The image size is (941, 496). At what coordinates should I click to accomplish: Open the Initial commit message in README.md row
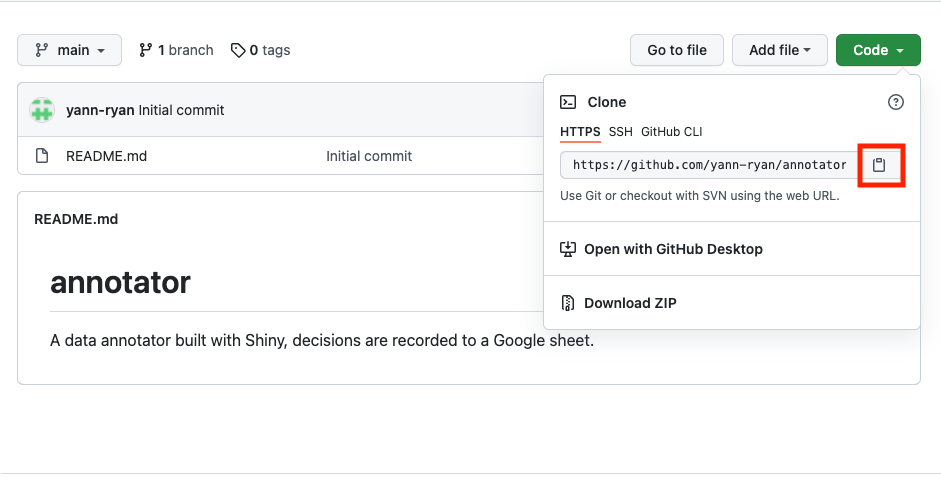(369, 156)
